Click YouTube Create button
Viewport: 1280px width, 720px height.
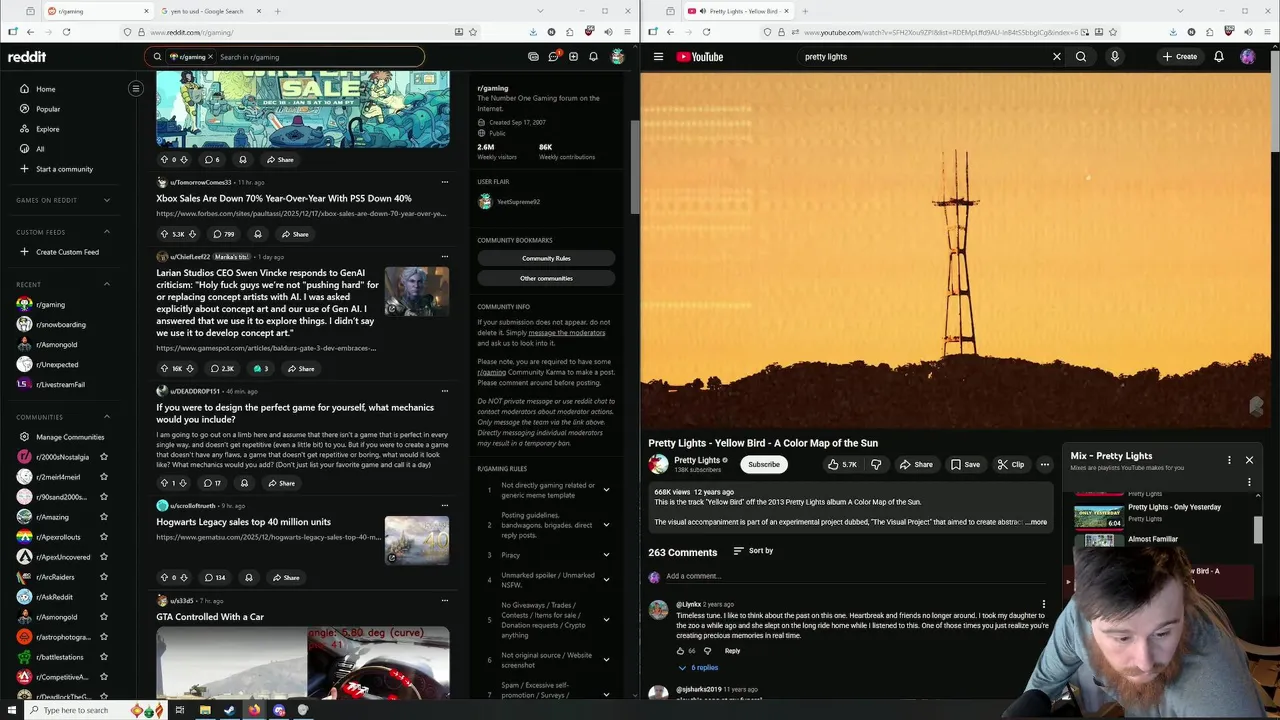tap(1180, 57)
